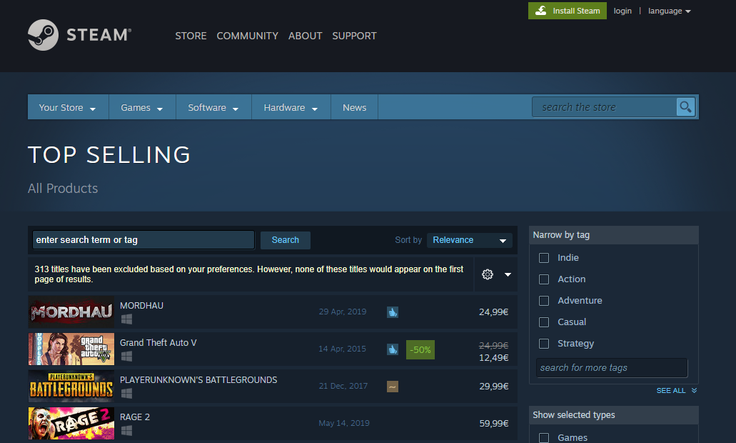Click the BATTLEGROUNDS game thumbnail

pos(71,386)
